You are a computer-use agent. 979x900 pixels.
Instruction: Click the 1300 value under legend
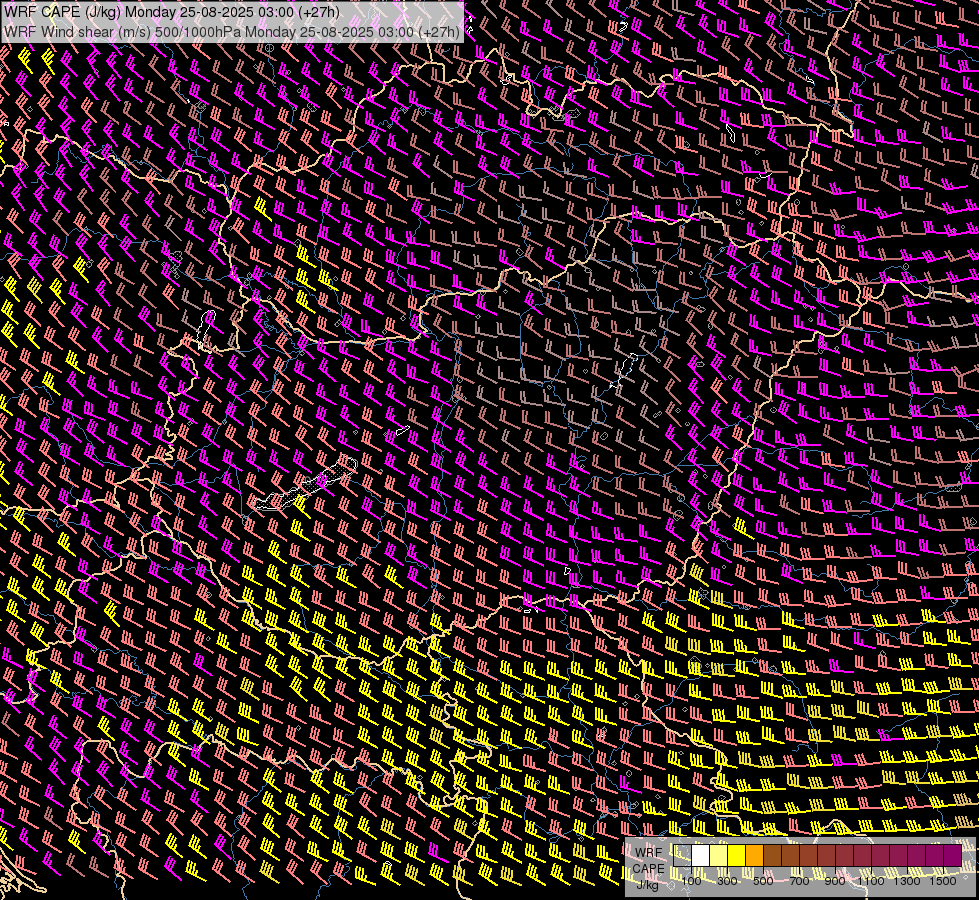(x=907, y=881)
